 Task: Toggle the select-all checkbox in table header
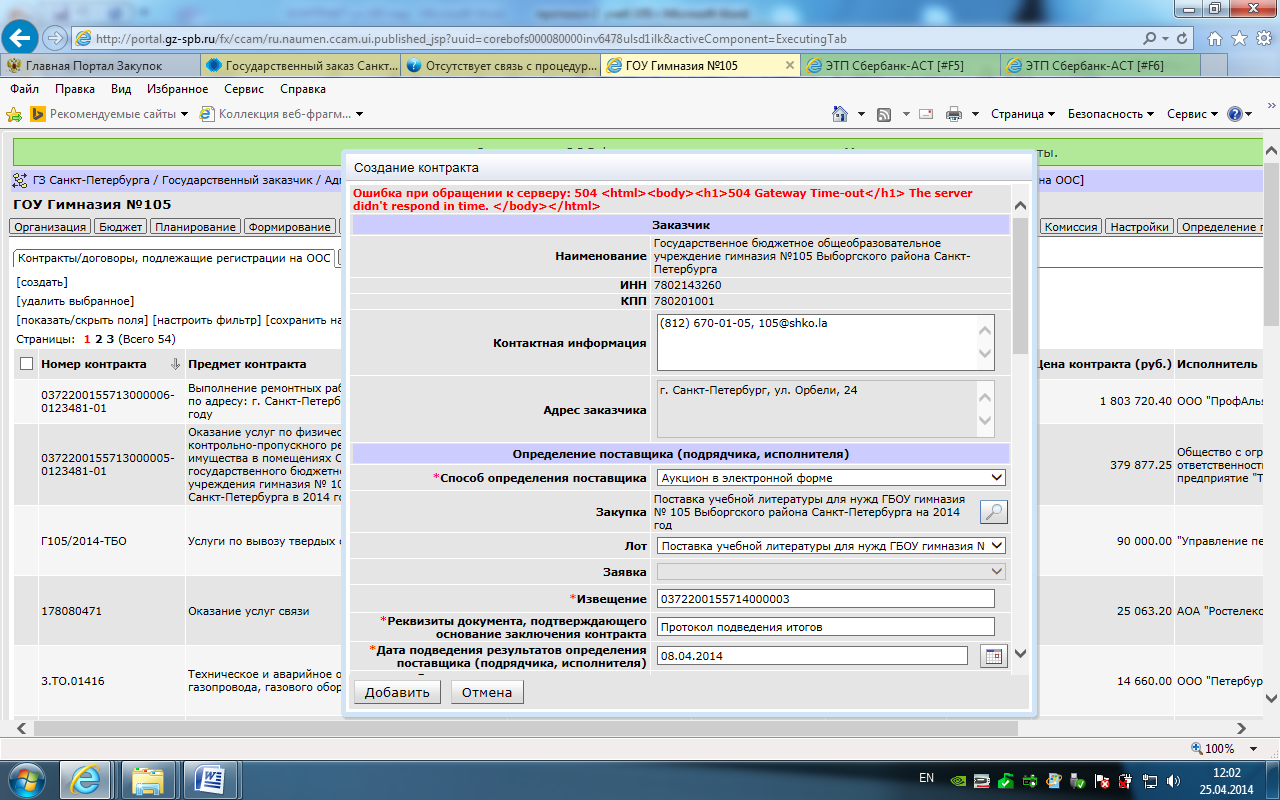(x=26, y=364)
